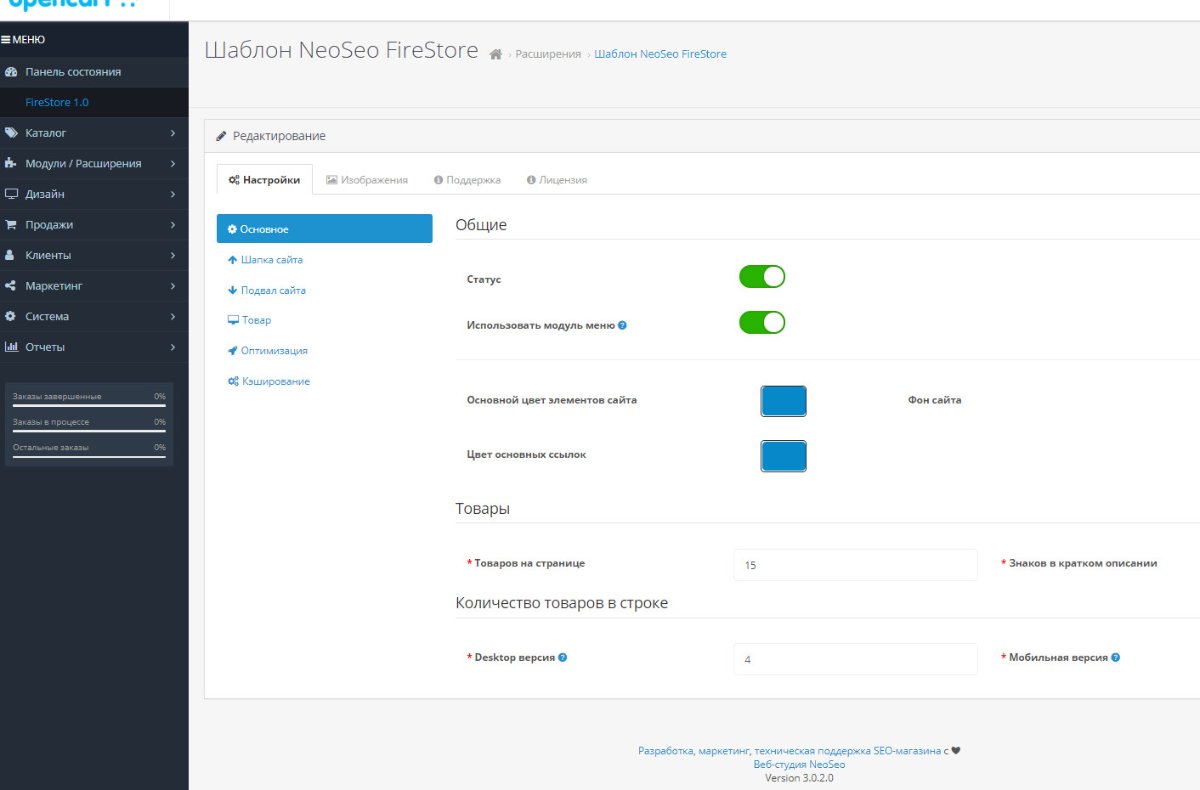Click Расширения breadcrumb link
The width and height of the screenshot is (1200, 790).
(548, 54)
